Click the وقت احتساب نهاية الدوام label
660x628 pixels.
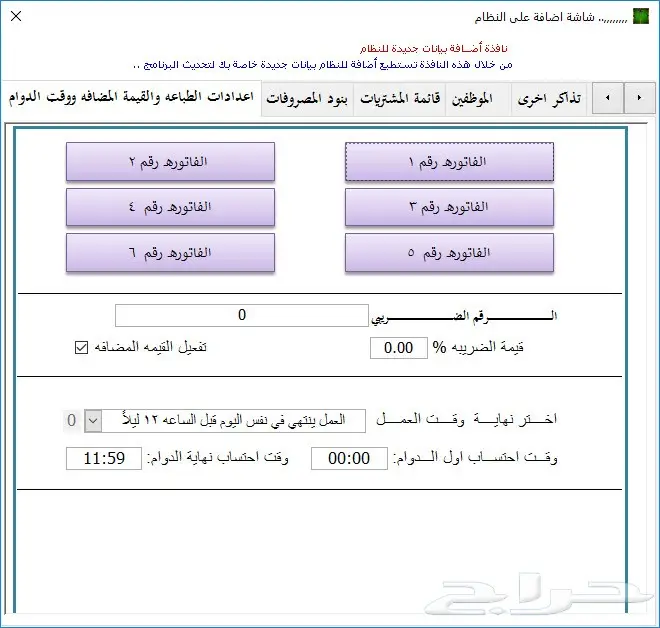coord(217,458)
